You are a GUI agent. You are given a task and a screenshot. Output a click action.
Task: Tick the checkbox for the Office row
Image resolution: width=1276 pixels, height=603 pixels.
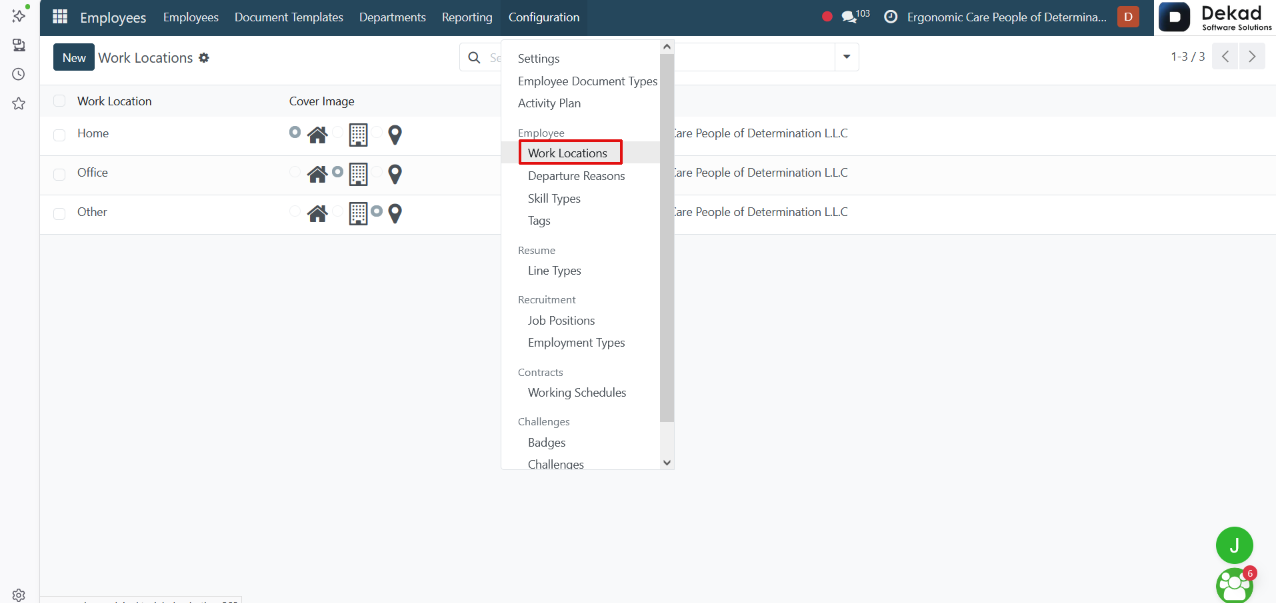(59, 174)
